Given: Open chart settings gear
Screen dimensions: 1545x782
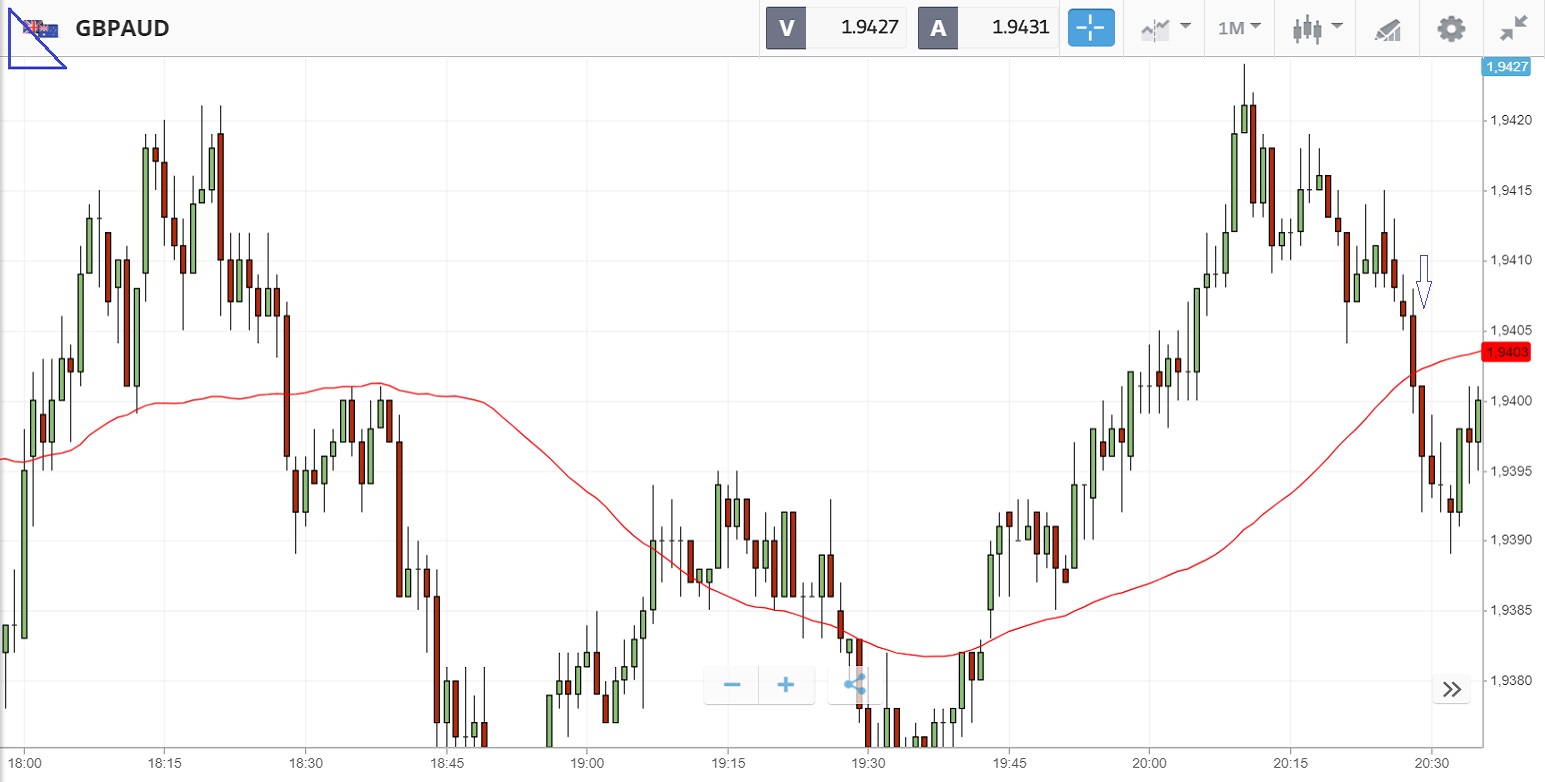Looking at the screenshot, I should (x=1451, y=28).
